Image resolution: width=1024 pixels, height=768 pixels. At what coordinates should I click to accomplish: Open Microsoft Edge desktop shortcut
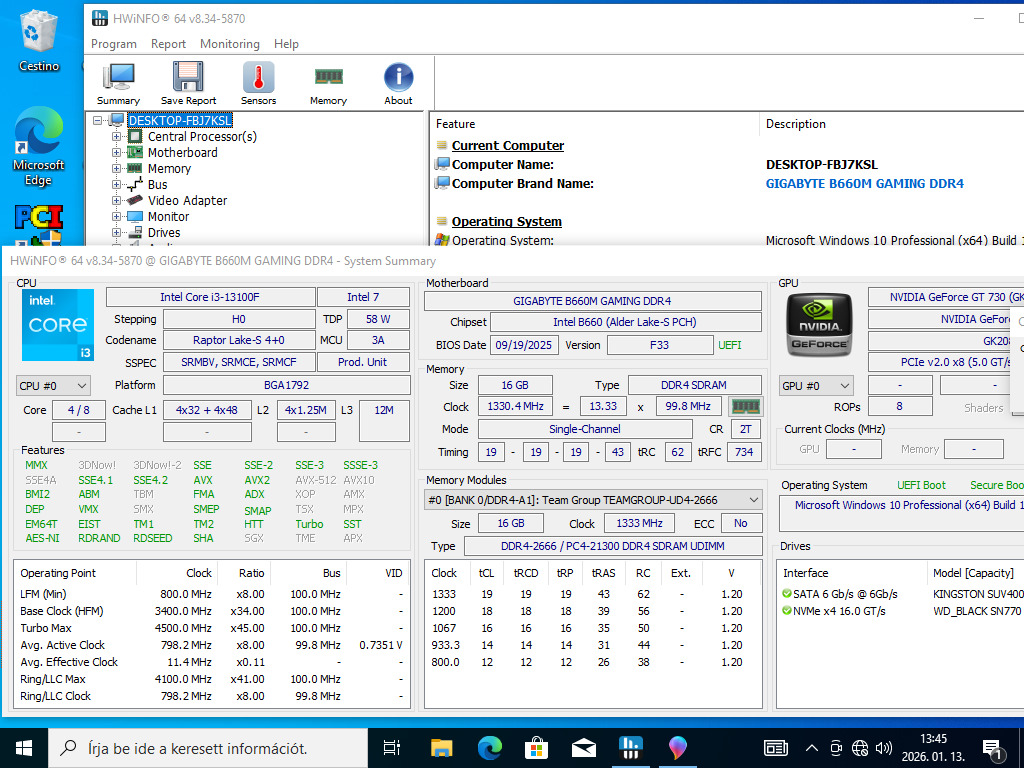39,148
